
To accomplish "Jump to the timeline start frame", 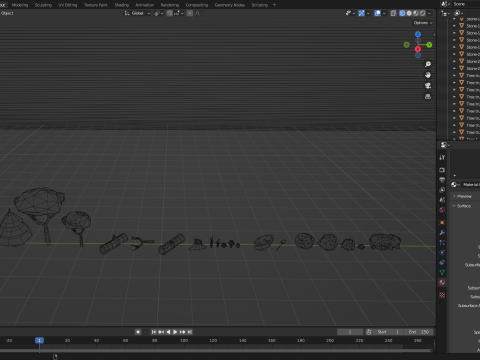I will (x=154, y=332).
